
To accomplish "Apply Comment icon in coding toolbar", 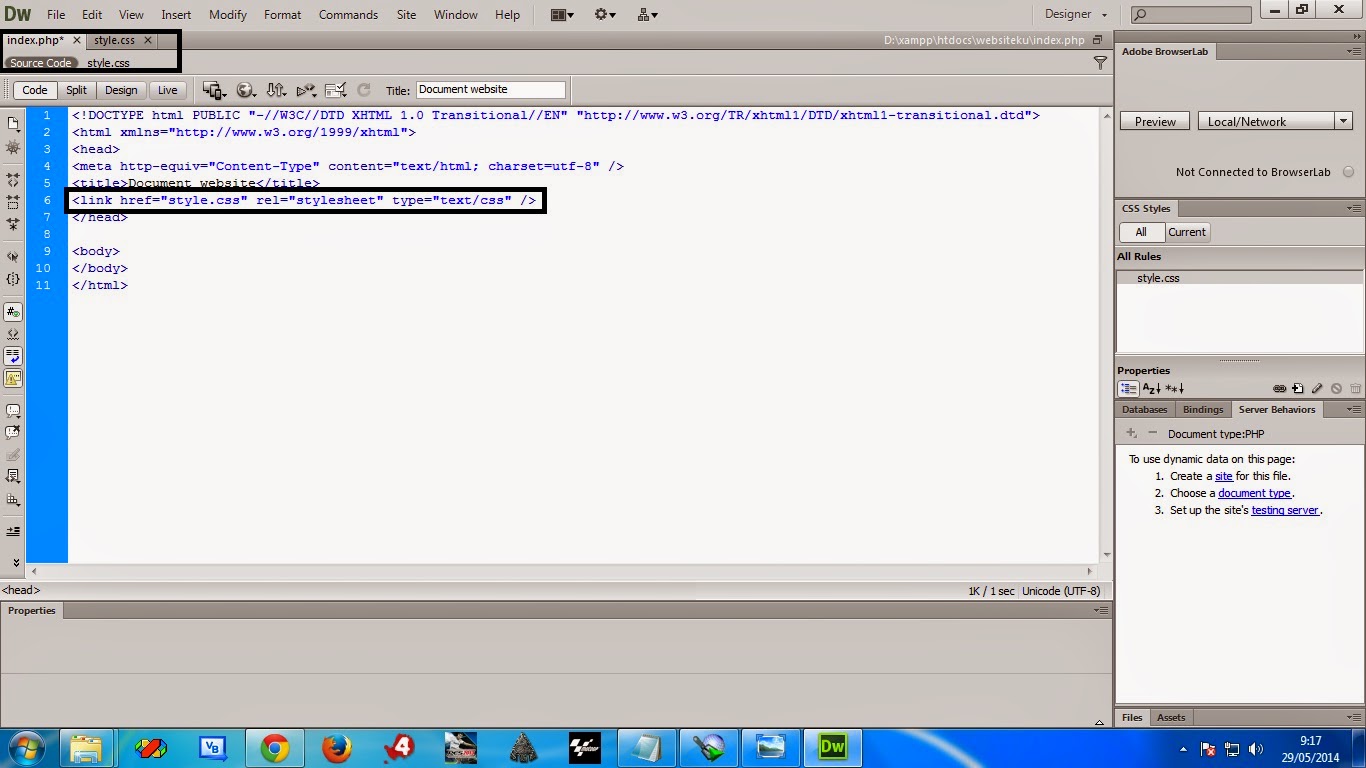I will tap(13, 411).
